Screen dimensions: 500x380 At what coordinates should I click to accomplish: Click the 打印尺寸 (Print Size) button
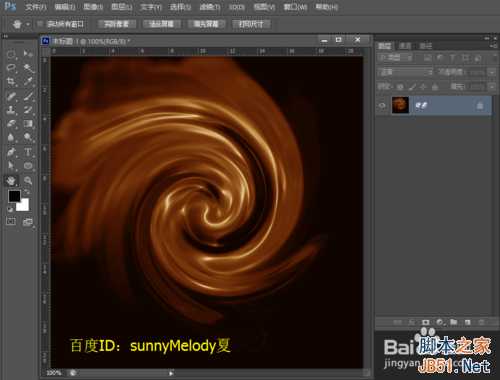pyautogui.click(x=251, y=24)
